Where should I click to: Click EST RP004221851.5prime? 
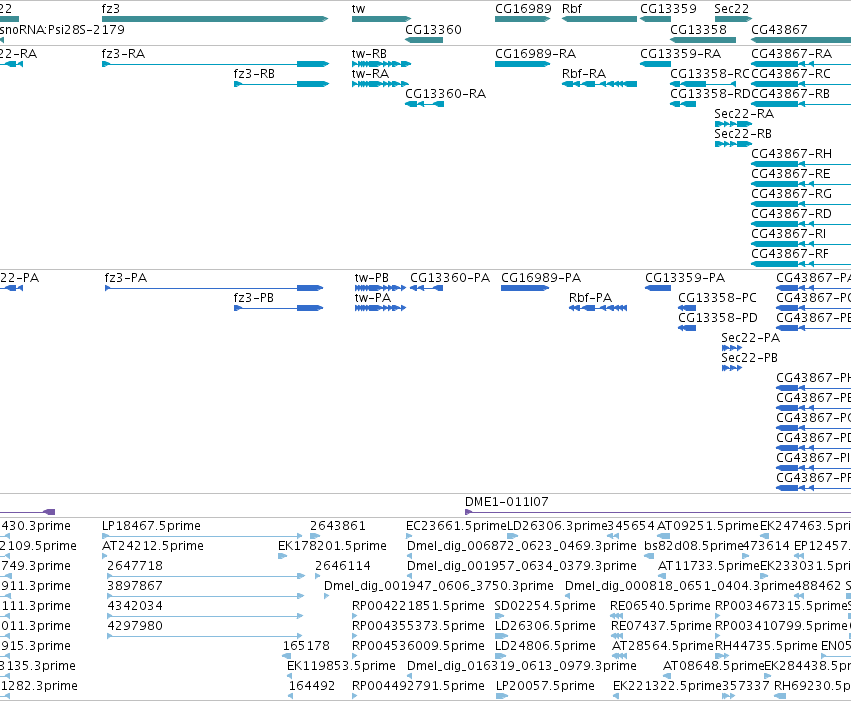click(354, 616)
